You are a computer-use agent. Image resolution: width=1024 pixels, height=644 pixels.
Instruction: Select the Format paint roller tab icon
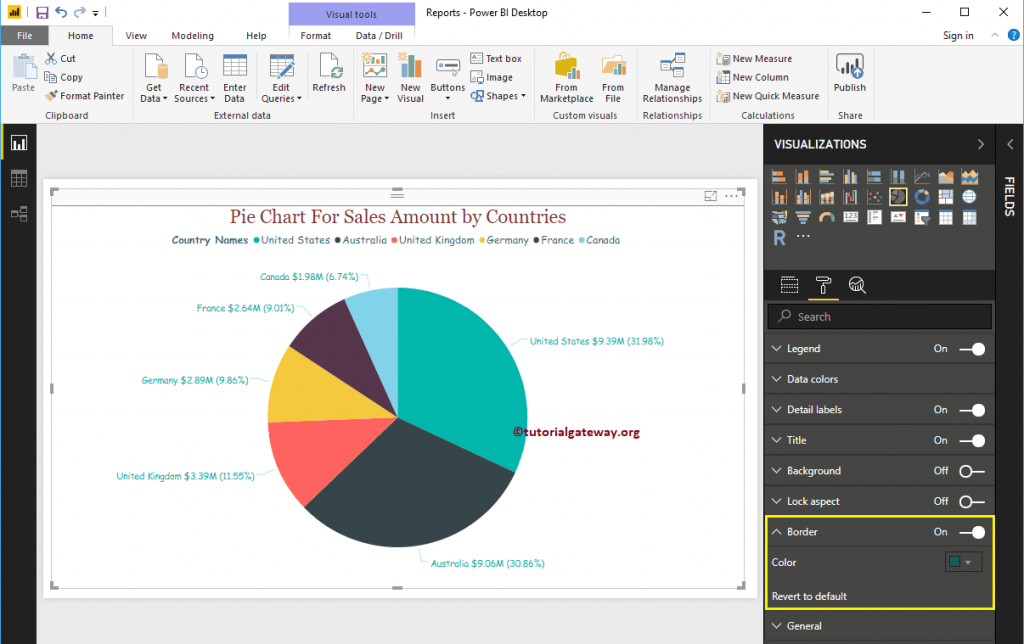click(824, 285)
